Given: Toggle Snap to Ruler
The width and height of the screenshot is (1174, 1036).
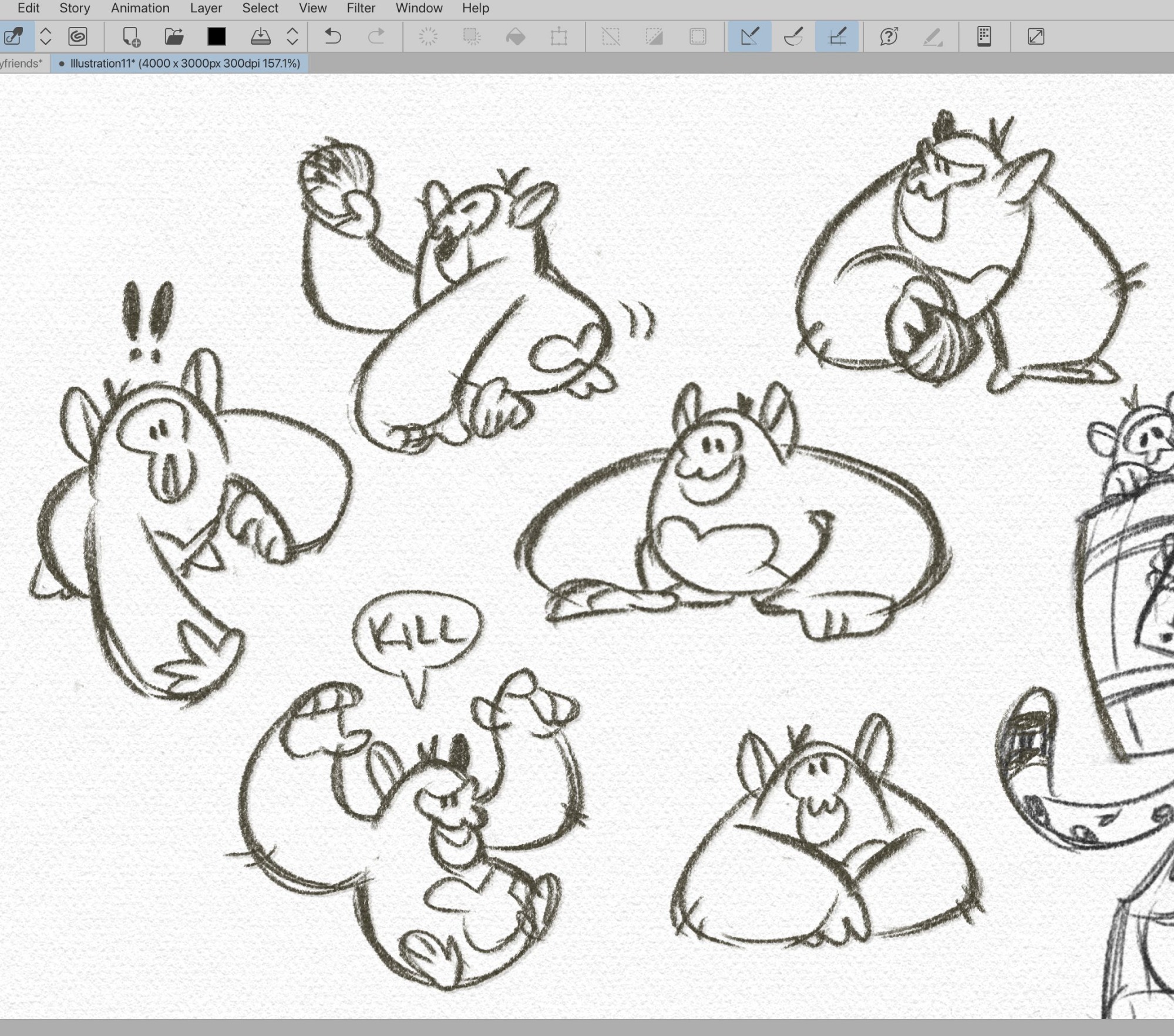Looking at the screenshot, I should [749, 36].
